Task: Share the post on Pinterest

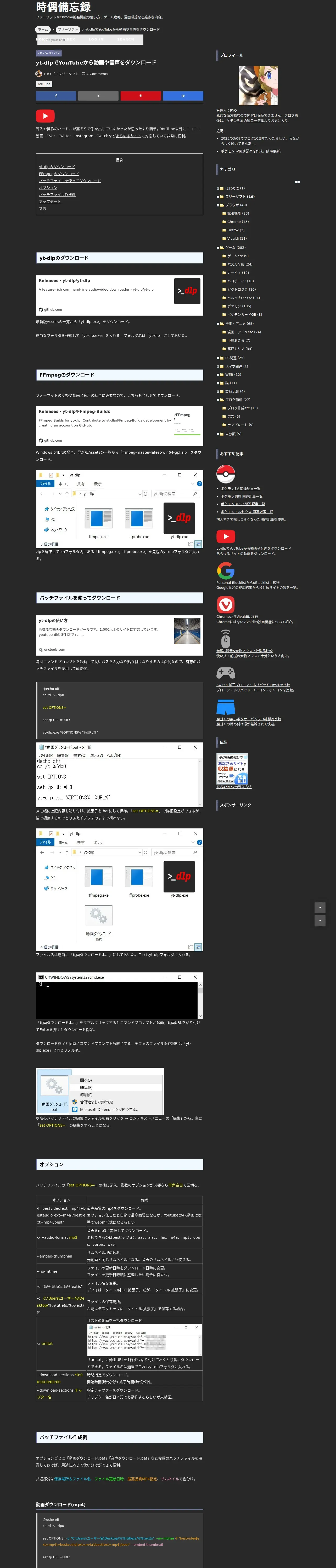Action: [140, 96]
